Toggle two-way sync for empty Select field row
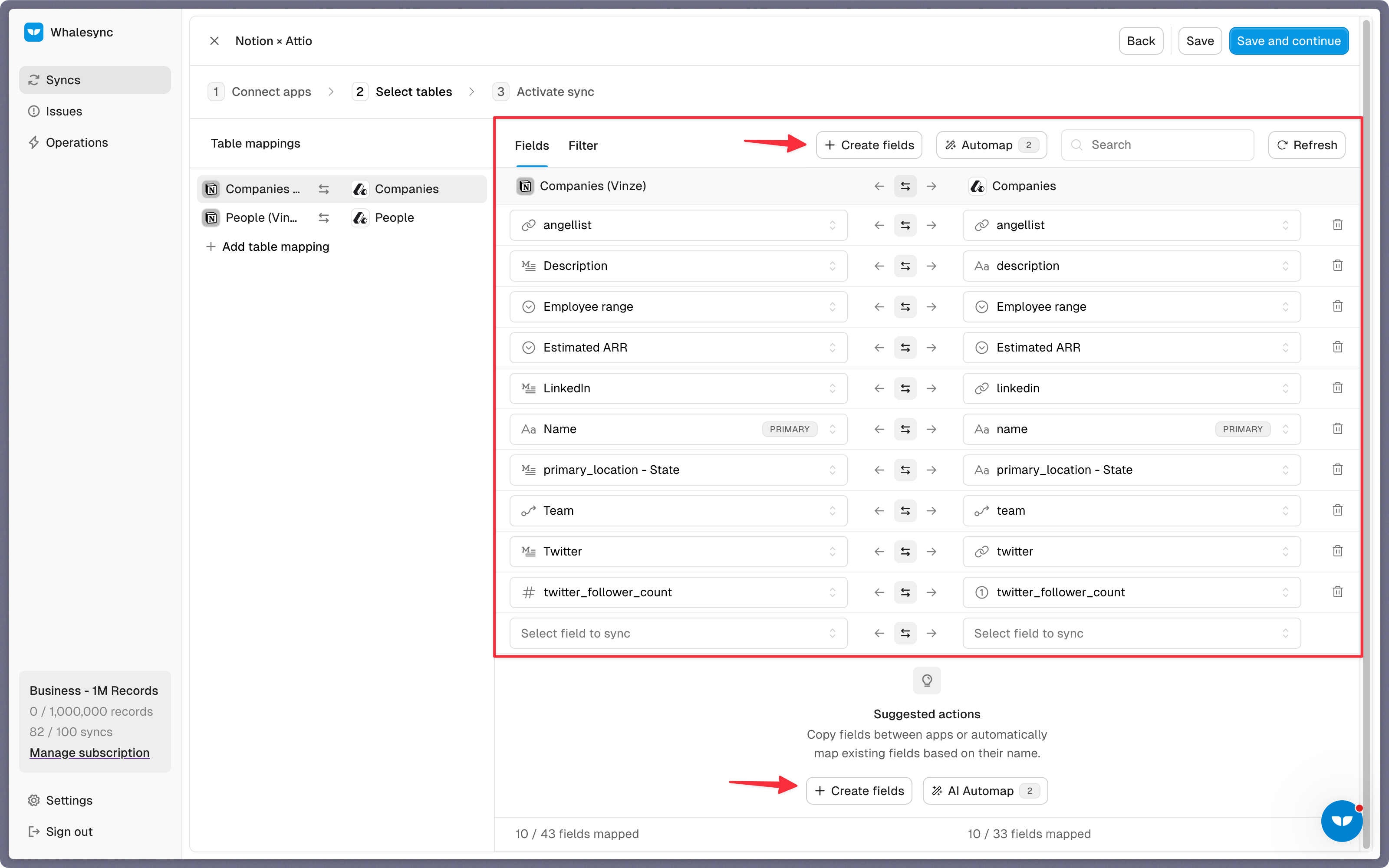 (905, 633)
